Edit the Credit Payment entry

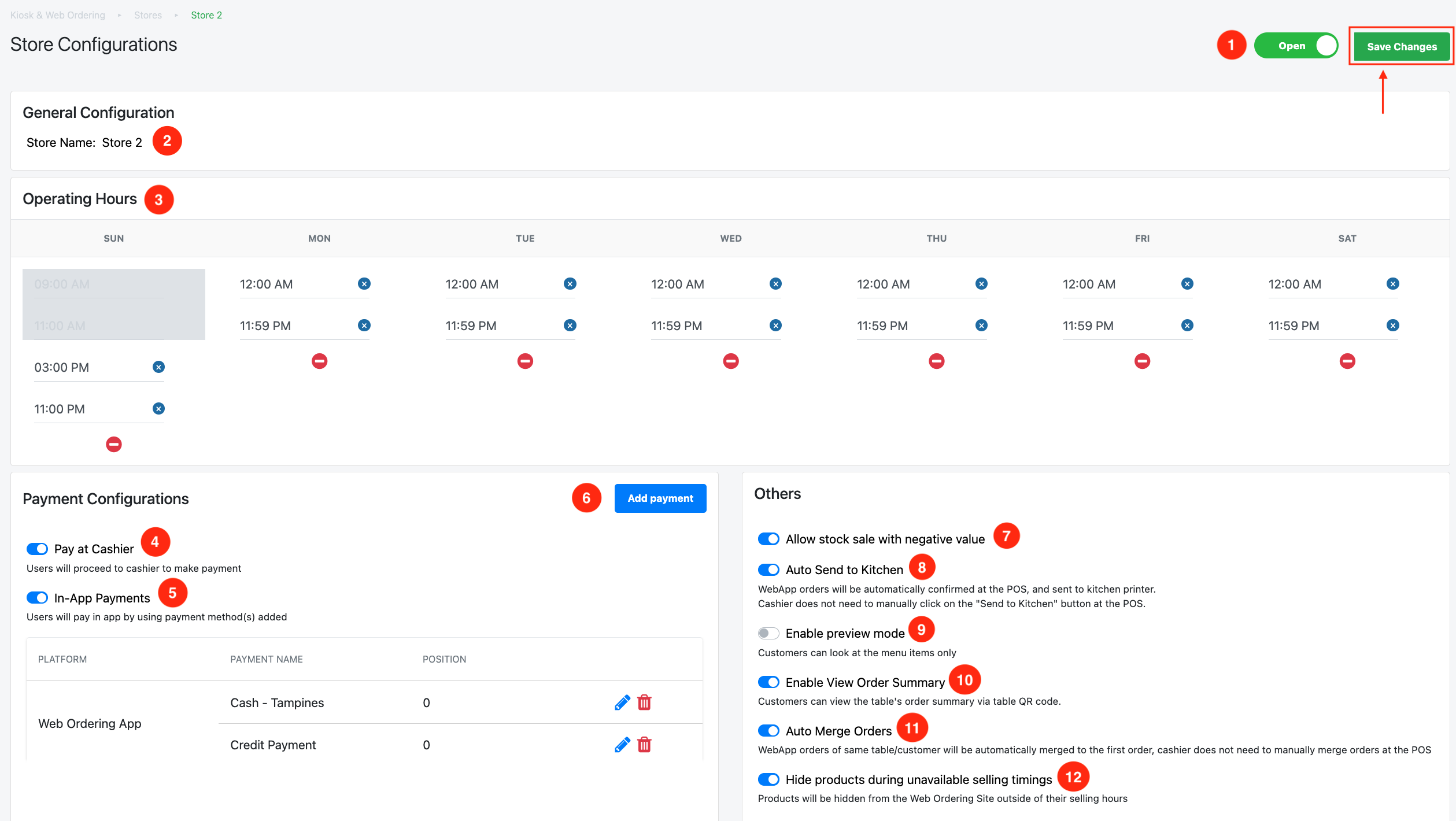pos(622,745)
